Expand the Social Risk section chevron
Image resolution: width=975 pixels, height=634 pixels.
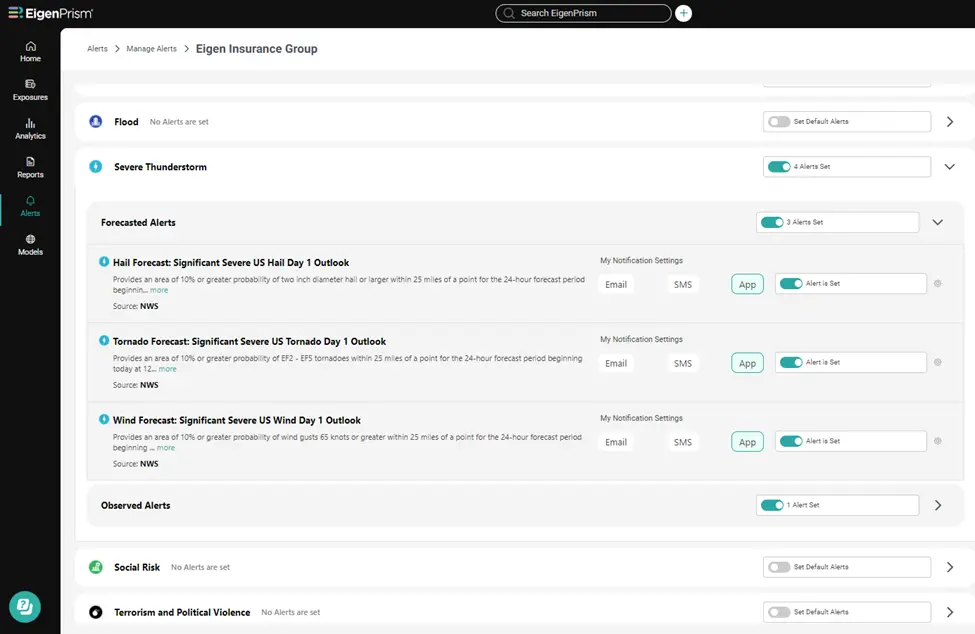point(950,567)
